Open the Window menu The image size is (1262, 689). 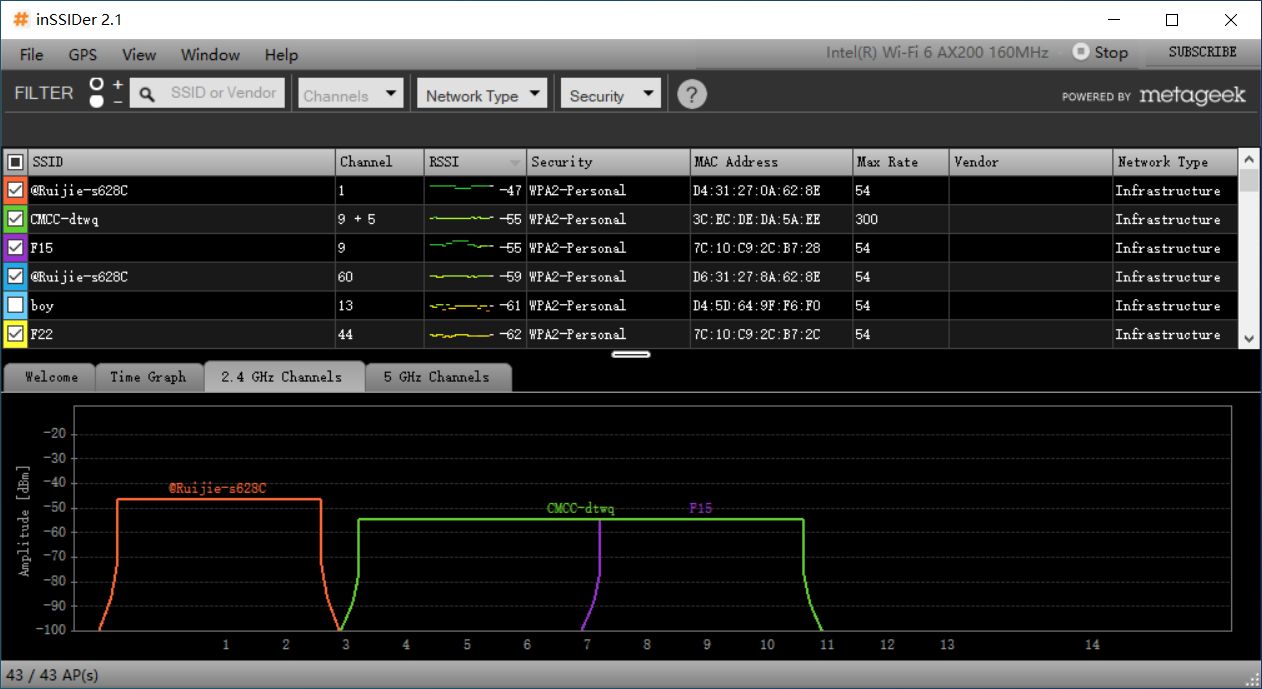tap(210, 54)
